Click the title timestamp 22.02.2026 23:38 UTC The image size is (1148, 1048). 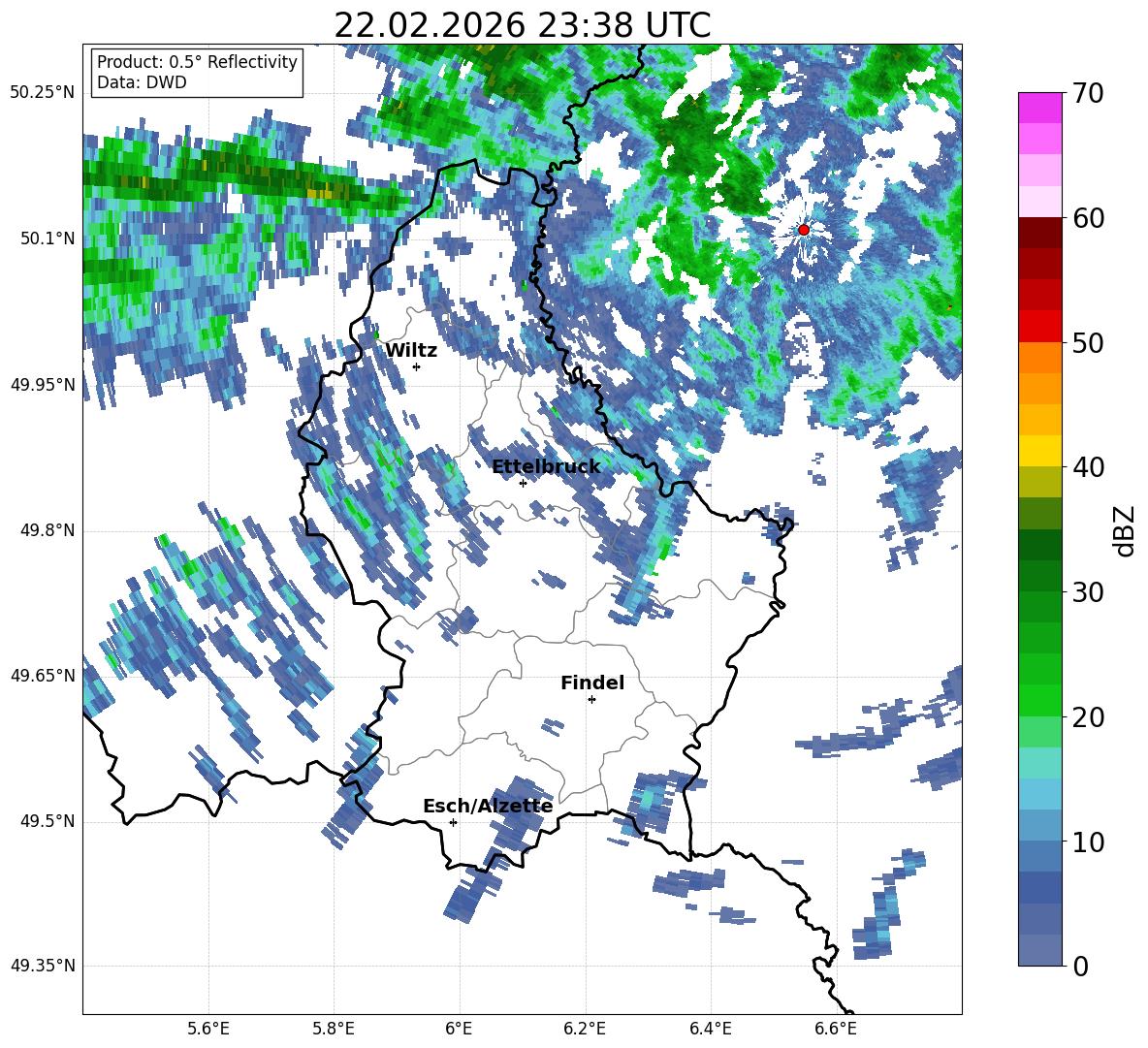(x=522, y=25)
